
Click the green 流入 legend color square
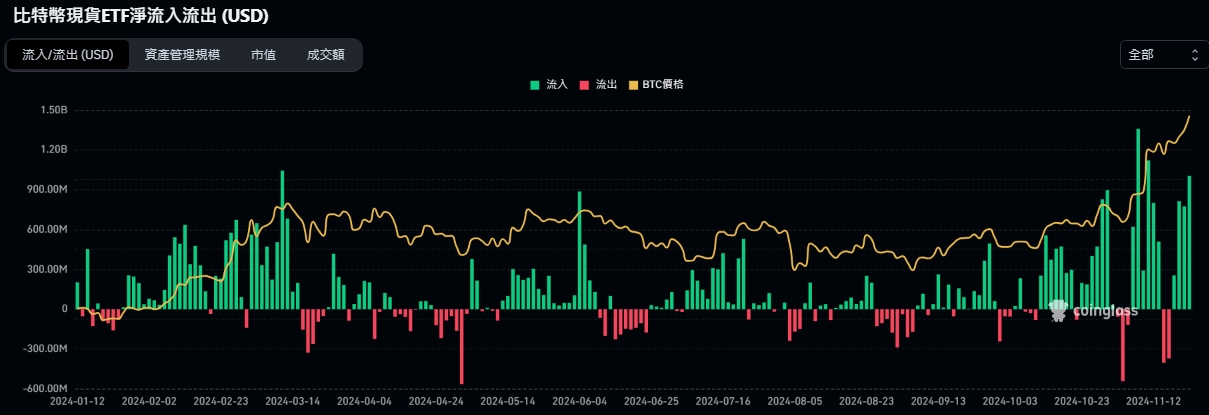click(x=535, y=85)
